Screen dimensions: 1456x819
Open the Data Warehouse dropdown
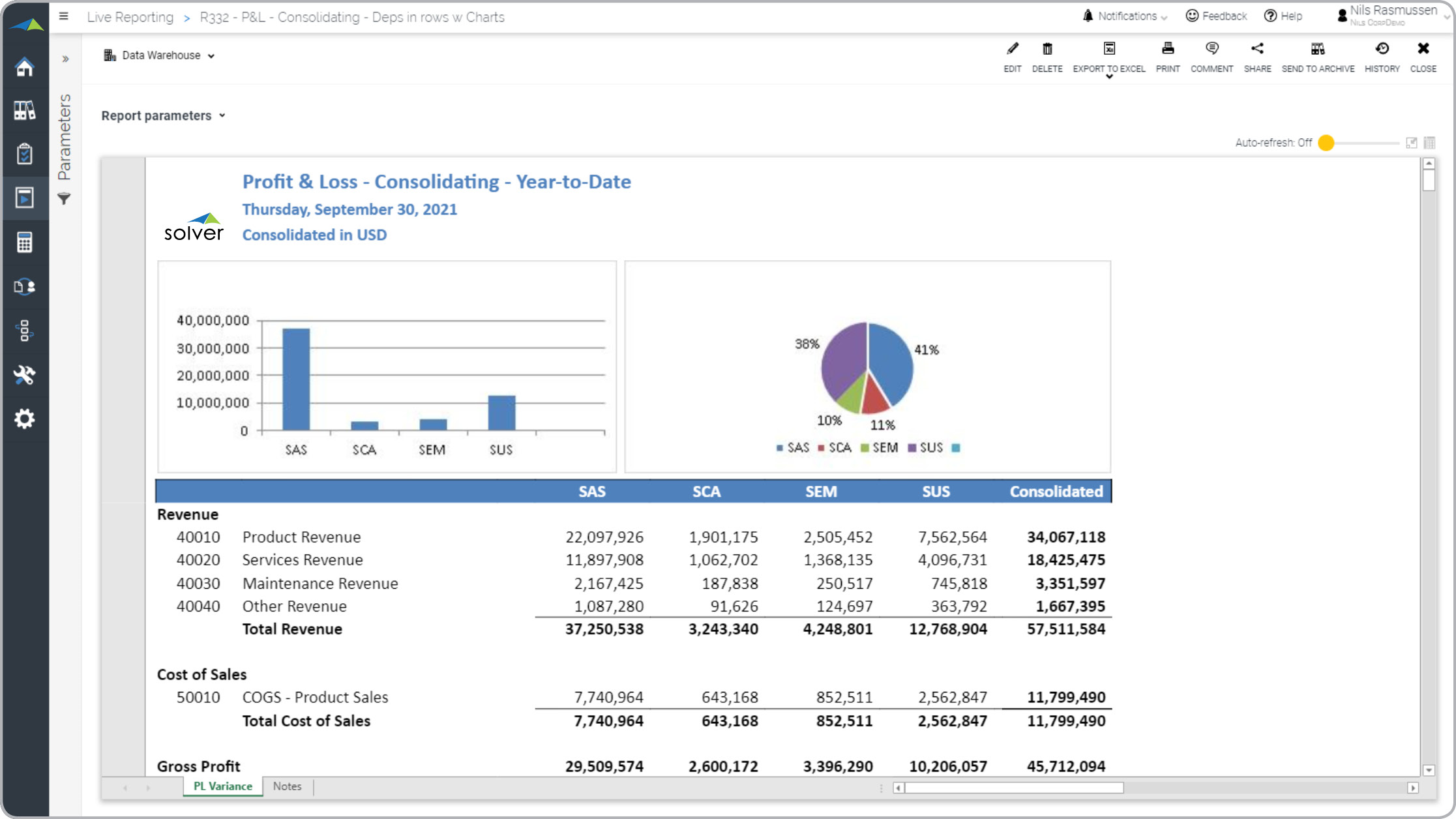click(x=160, y=55)
